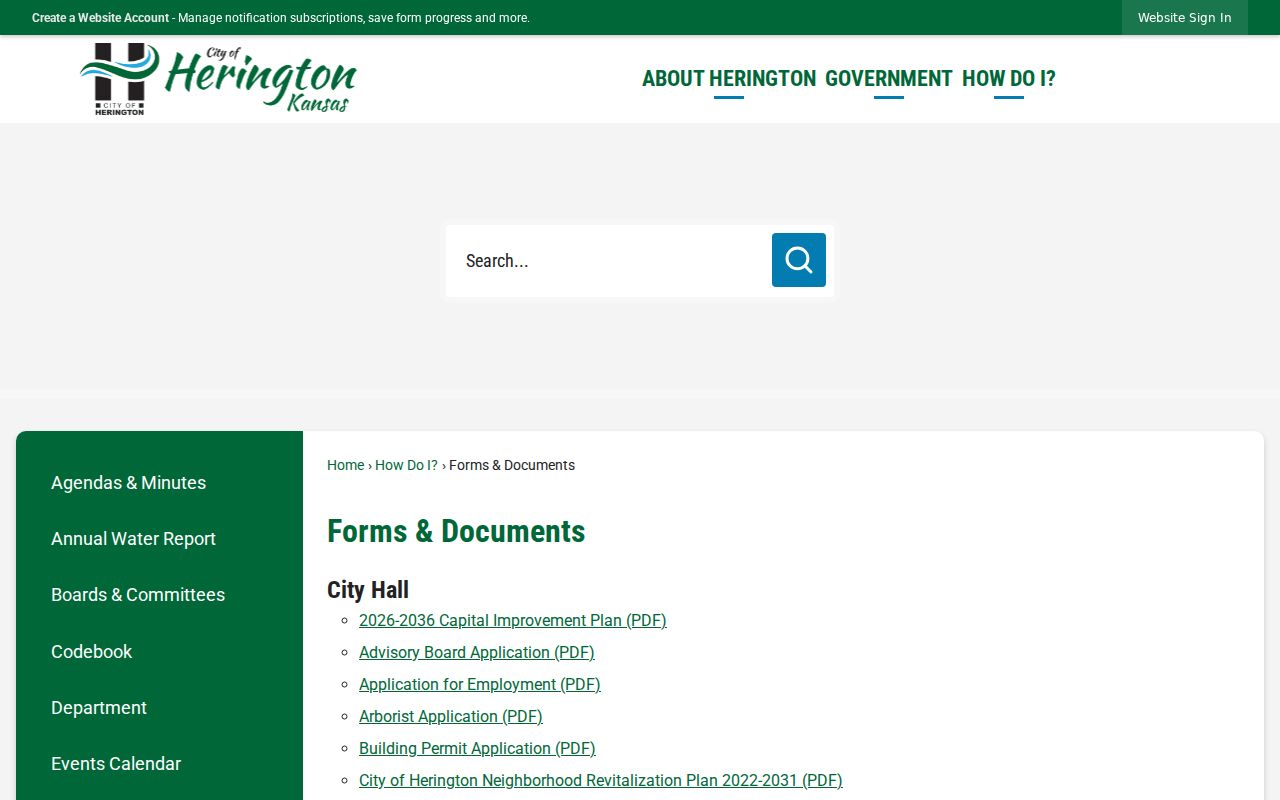The image size is (1280, 800).
Task: Click the Create a Website Account link
Action: coord(100,18)
